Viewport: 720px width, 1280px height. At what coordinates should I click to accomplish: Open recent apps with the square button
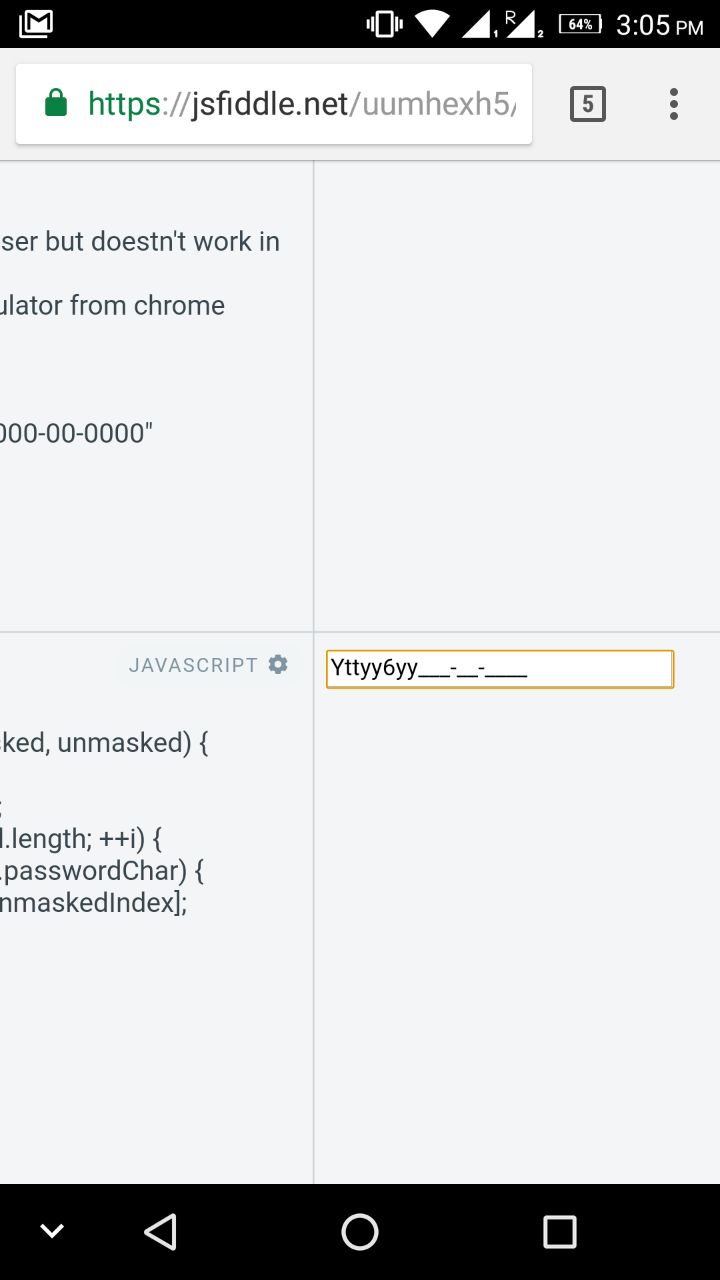click(559, 1231)
